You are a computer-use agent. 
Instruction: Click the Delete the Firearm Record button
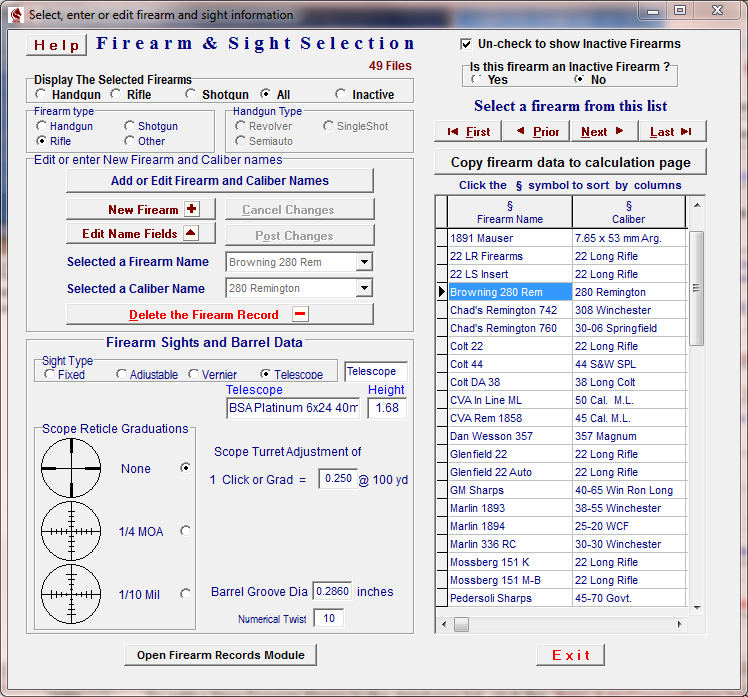pyautogui.click(x=220, y=314)
